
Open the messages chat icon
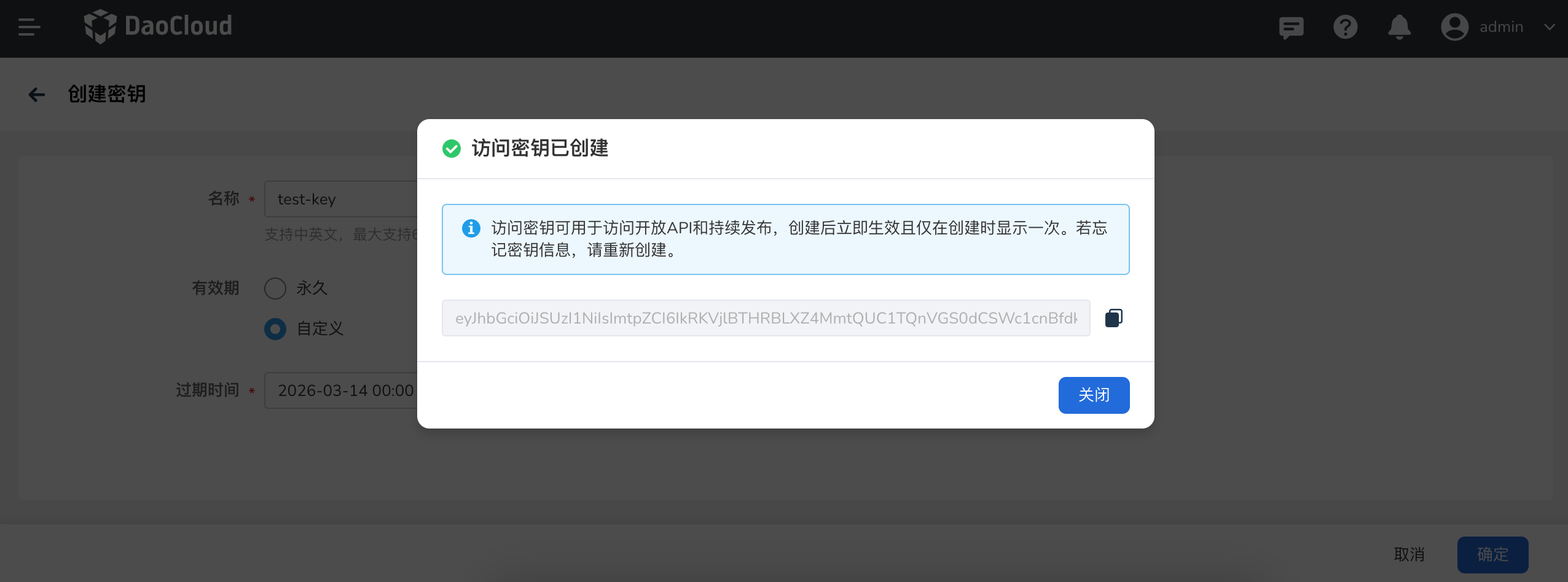[1291, 27]
